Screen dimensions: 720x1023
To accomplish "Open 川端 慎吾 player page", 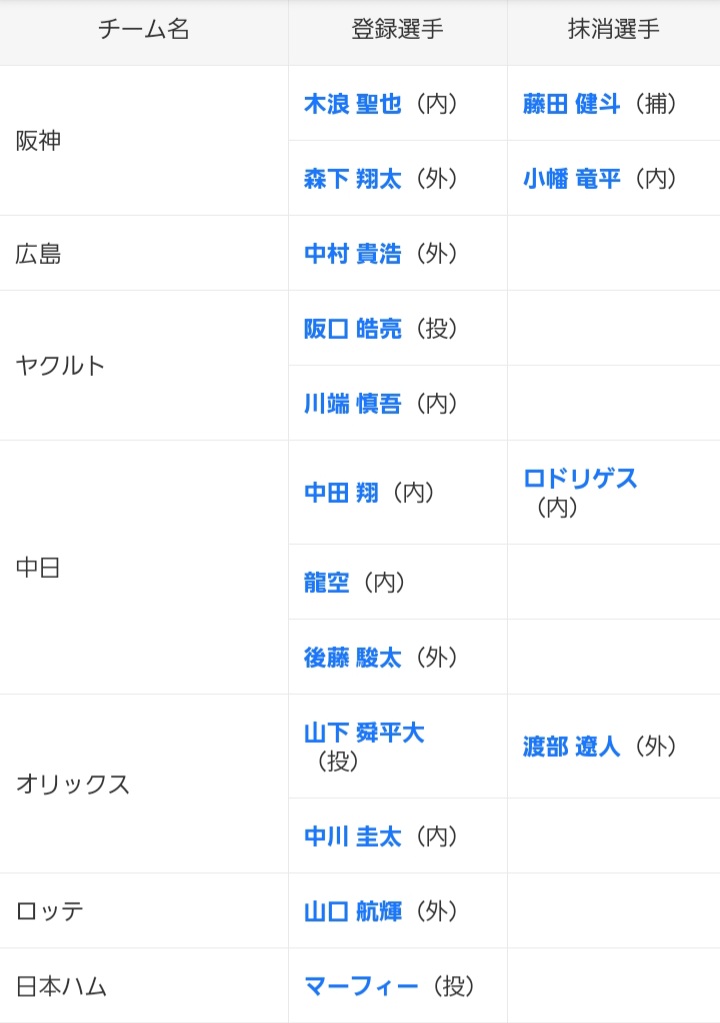I will click(352, 404).
